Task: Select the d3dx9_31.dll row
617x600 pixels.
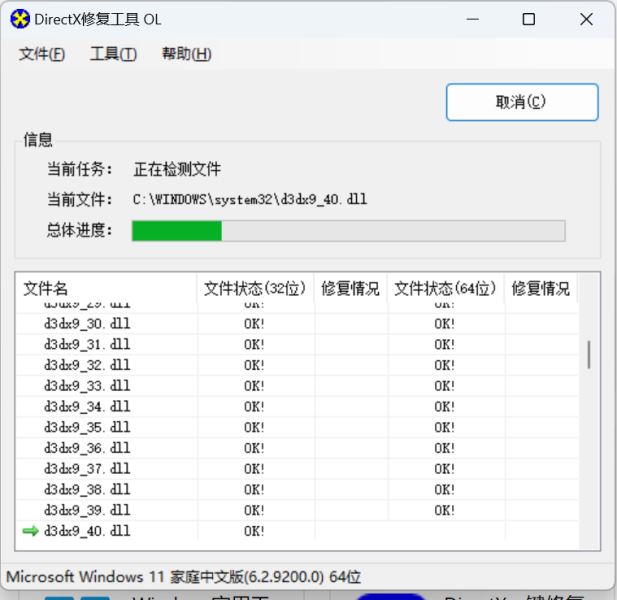Action: pos(297,345)
